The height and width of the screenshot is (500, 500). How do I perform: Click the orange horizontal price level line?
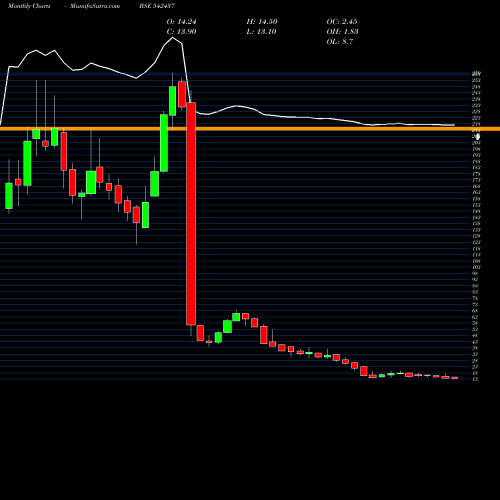(x=250, y=129)
